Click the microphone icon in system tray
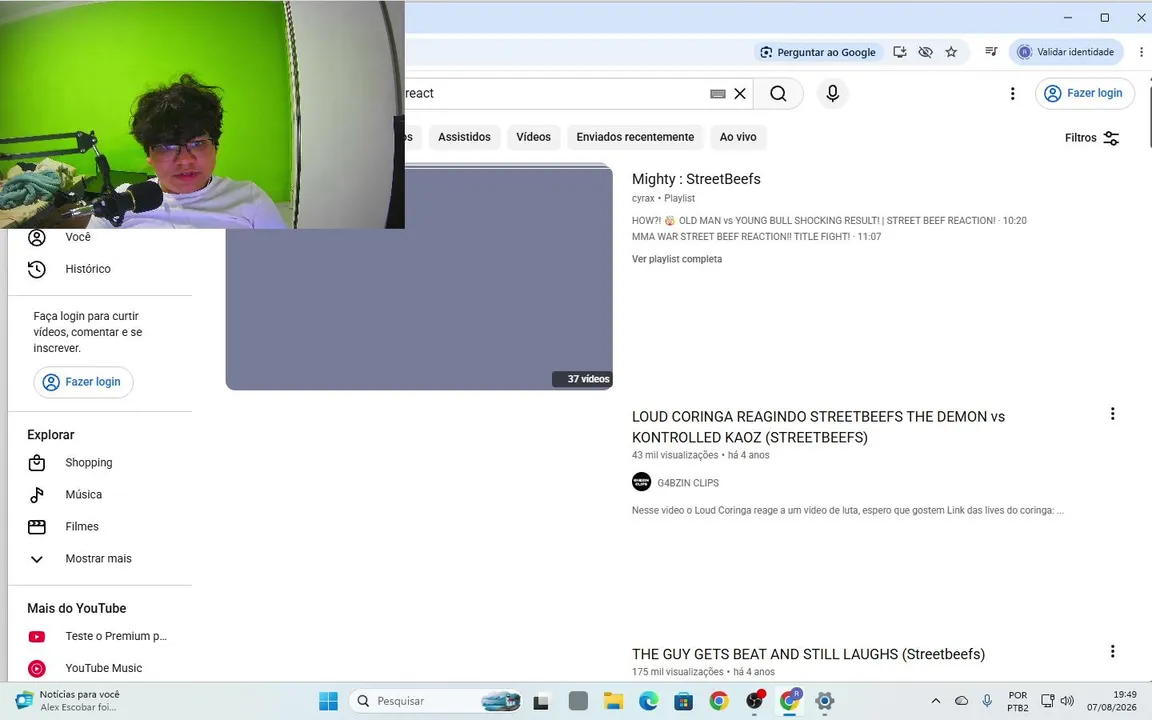 [987, 701]
